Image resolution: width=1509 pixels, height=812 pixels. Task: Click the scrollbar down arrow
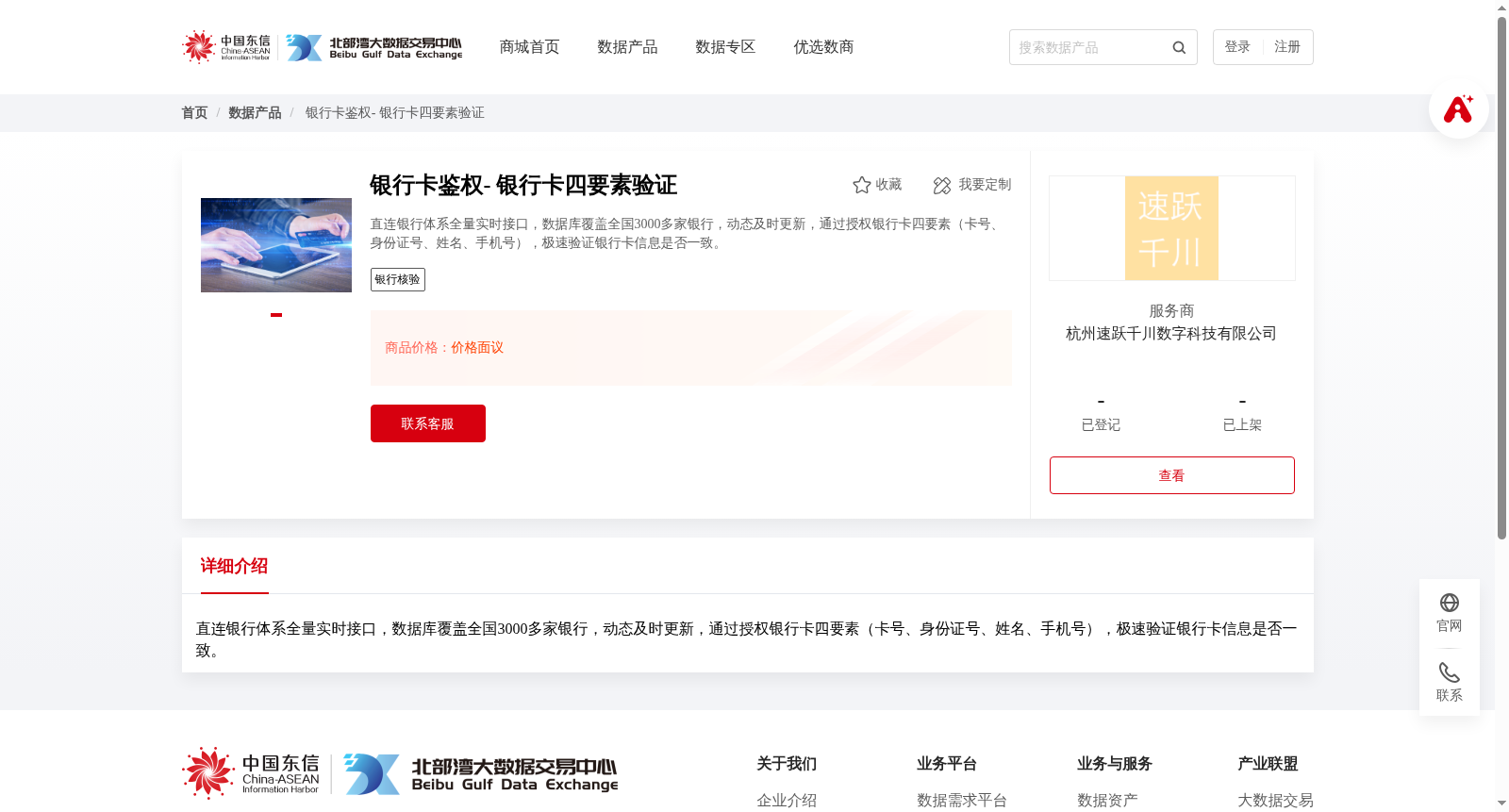point(1502,804)
